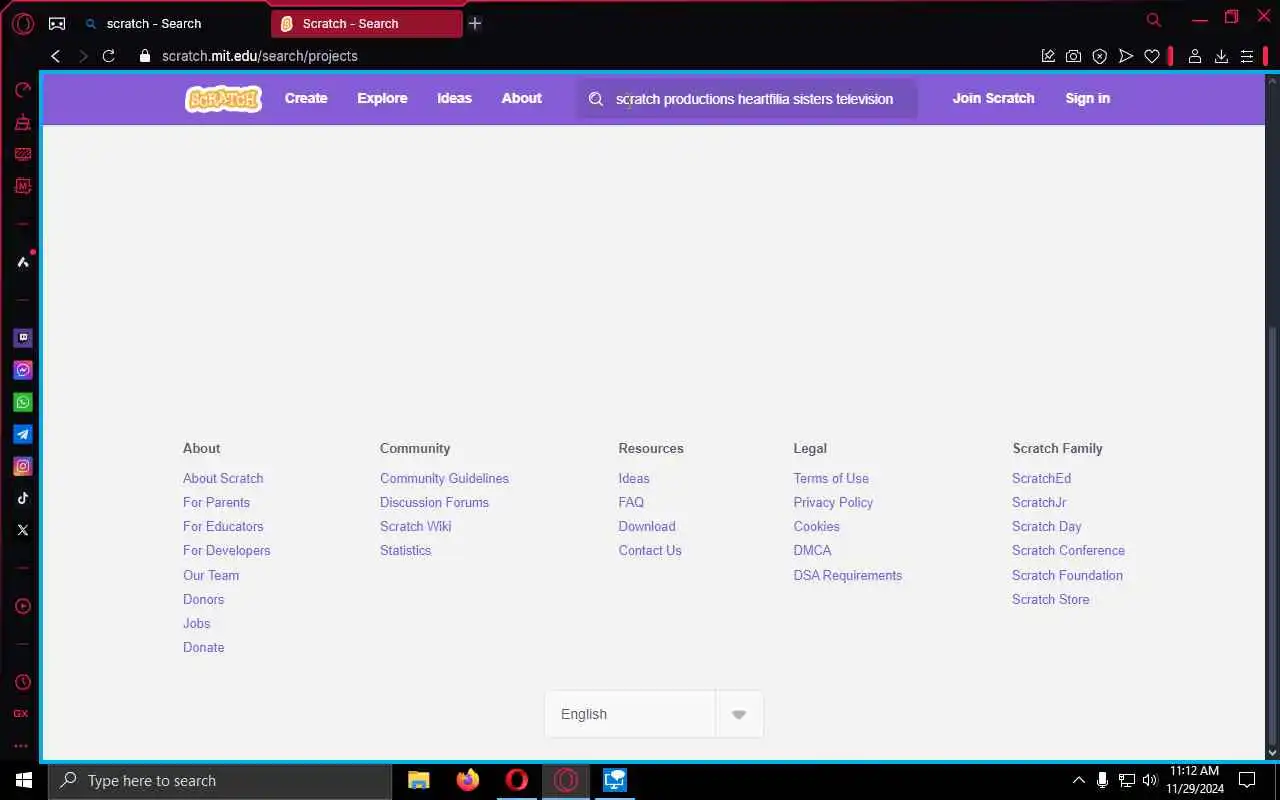Open the volume control in system tray
Image resolution: width=1280 pixels, height=800 pixels.
click(x=1150, y=780)
